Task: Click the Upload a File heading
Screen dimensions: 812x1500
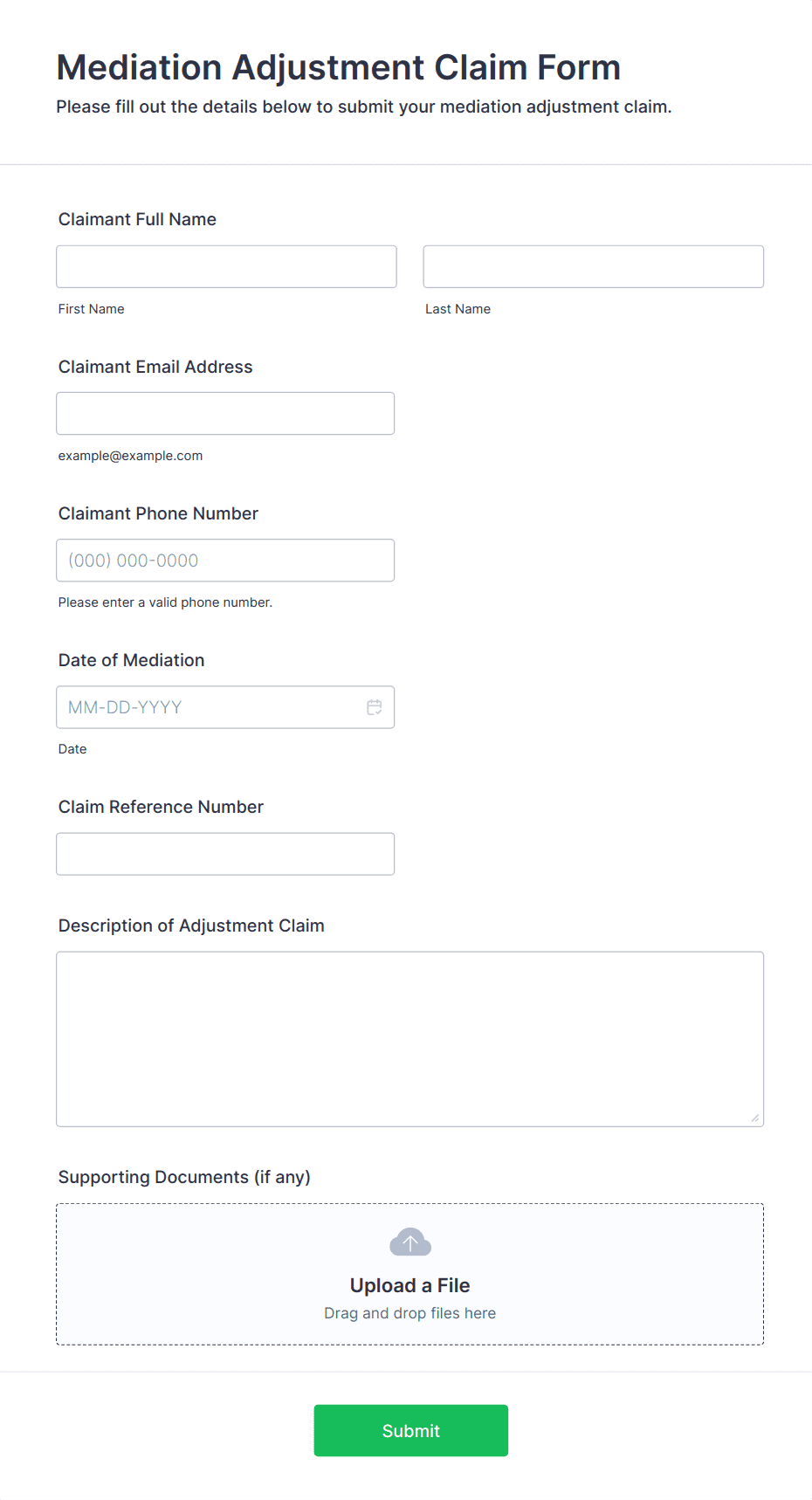Action: (x=410, y=1285)
